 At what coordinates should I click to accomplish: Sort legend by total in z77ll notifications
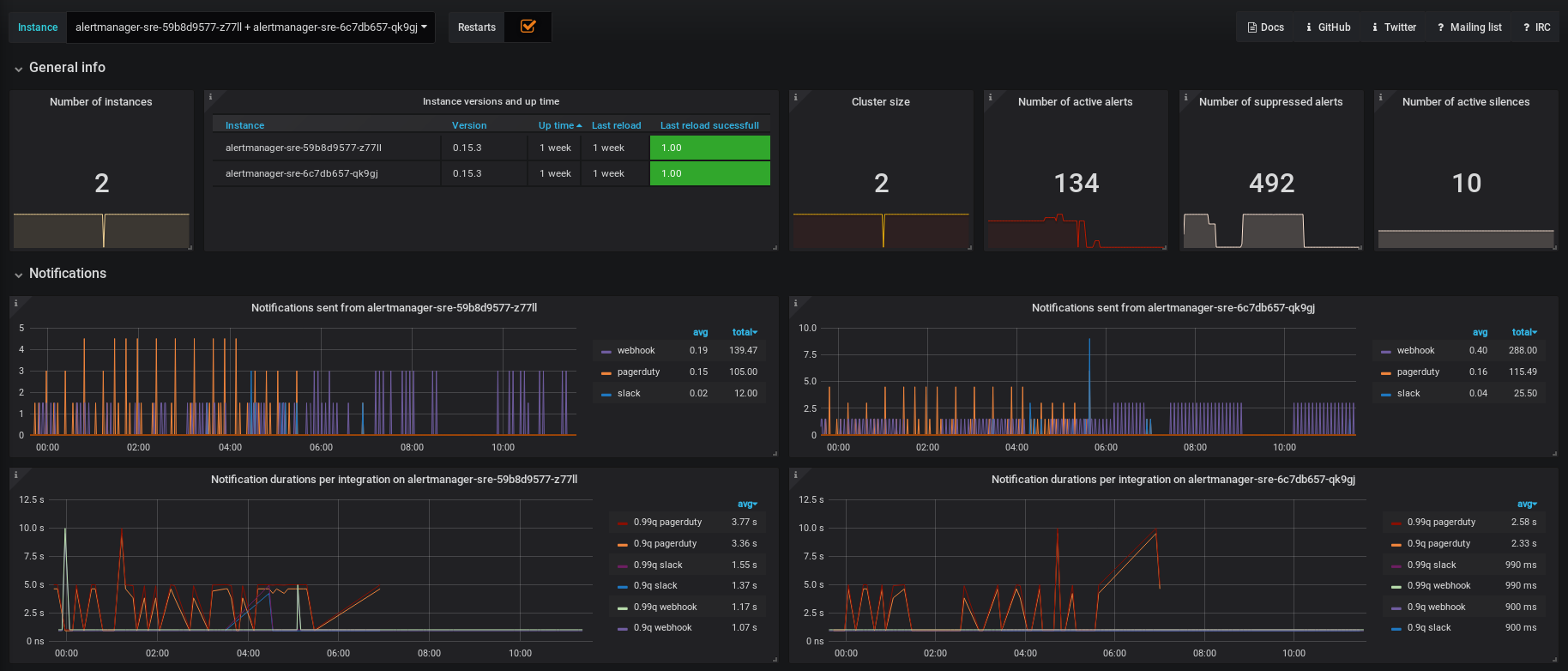click(x=745, y=332)
